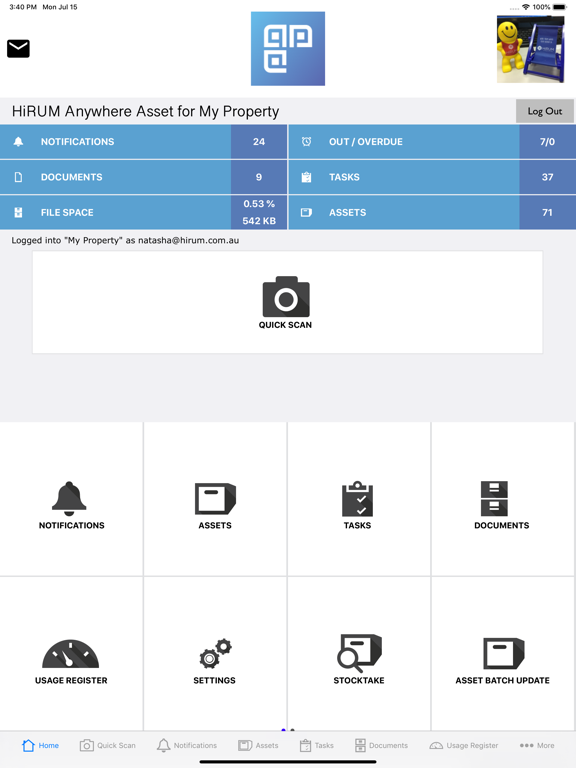Open the Stocktake magnifier tile

coord(359,653)
